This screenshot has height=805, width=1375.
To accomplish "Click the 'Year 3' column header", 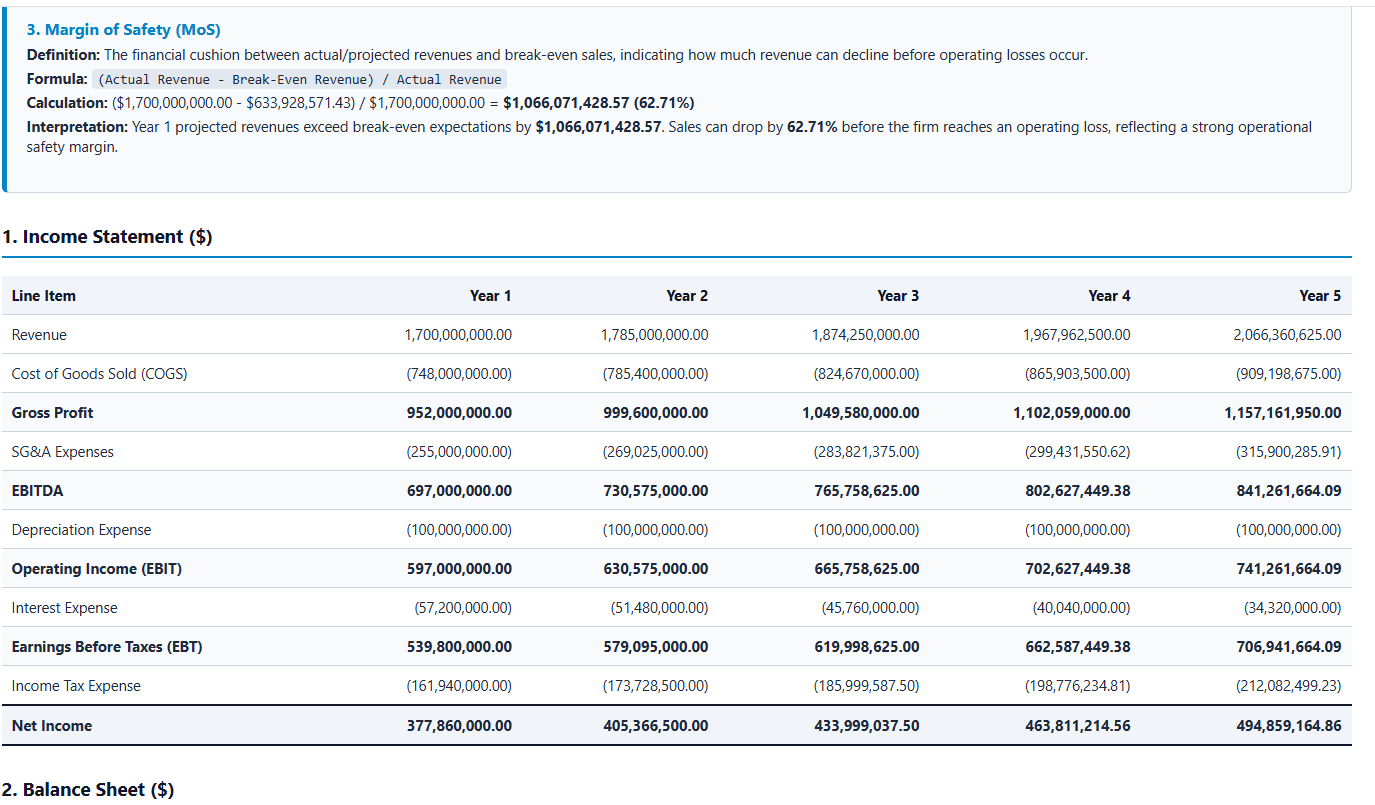I will click(898, 296).
